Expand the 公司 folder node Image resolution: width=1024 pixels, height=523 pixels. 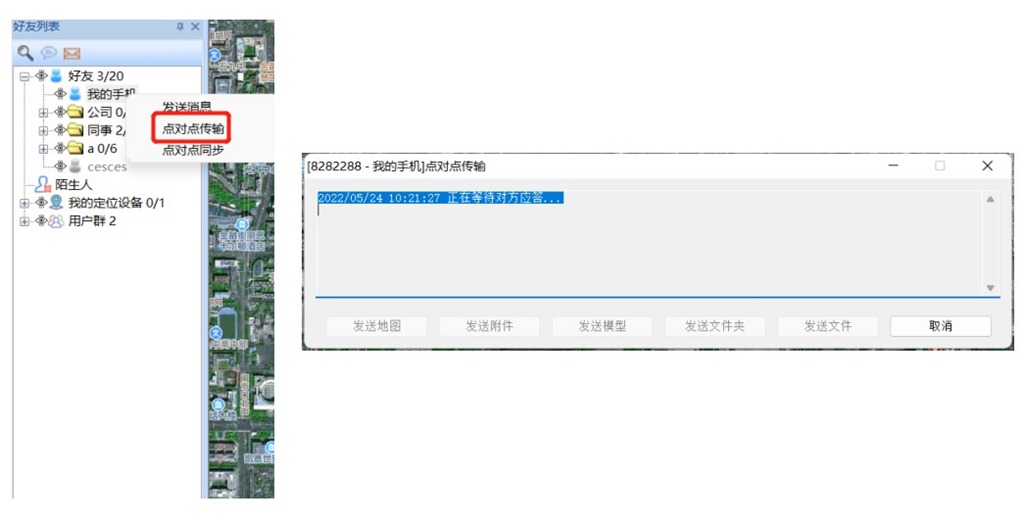click(x=43, y=112)
